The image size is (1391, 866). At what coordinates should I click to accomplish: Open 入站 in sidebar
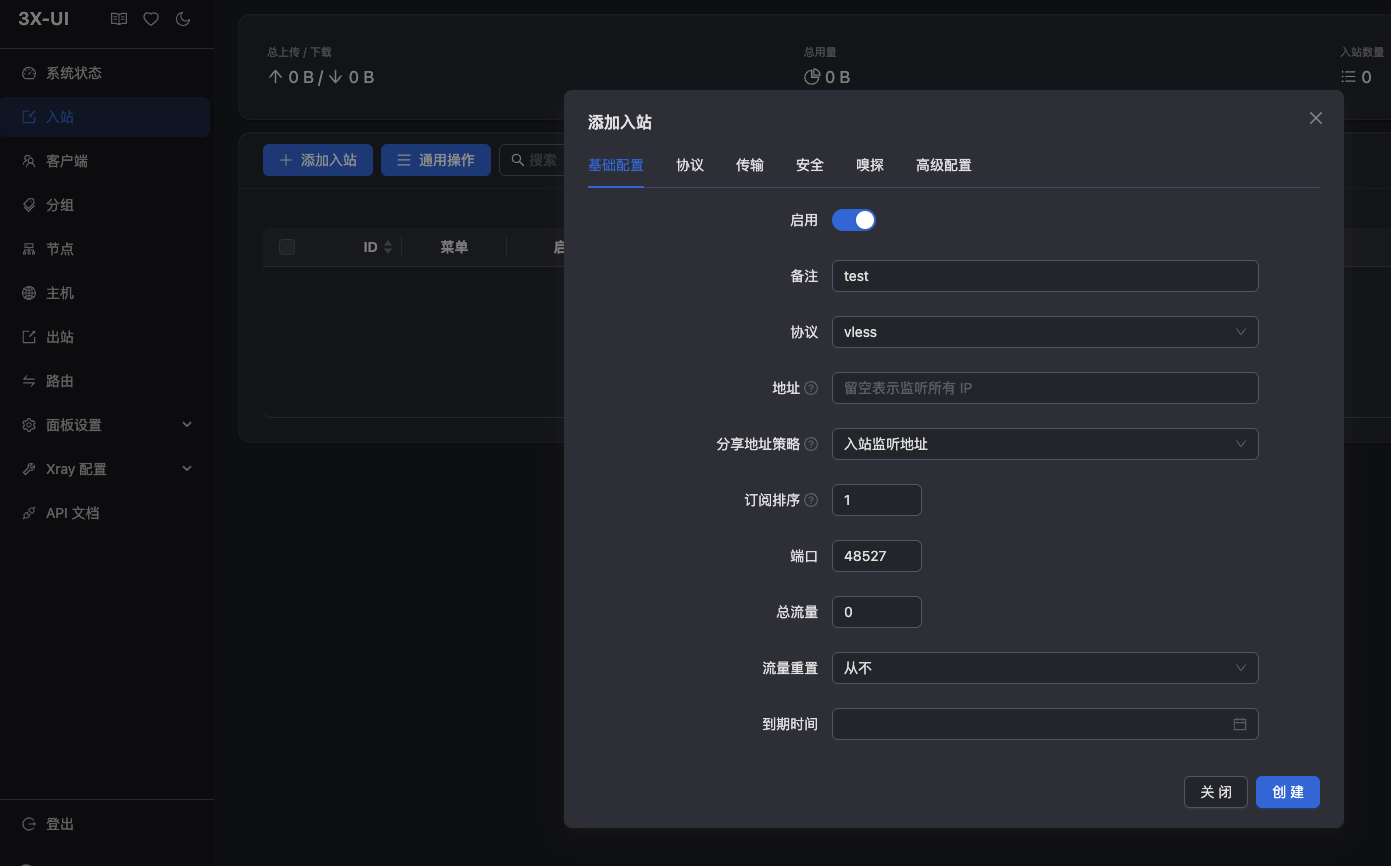click(105, 117)
